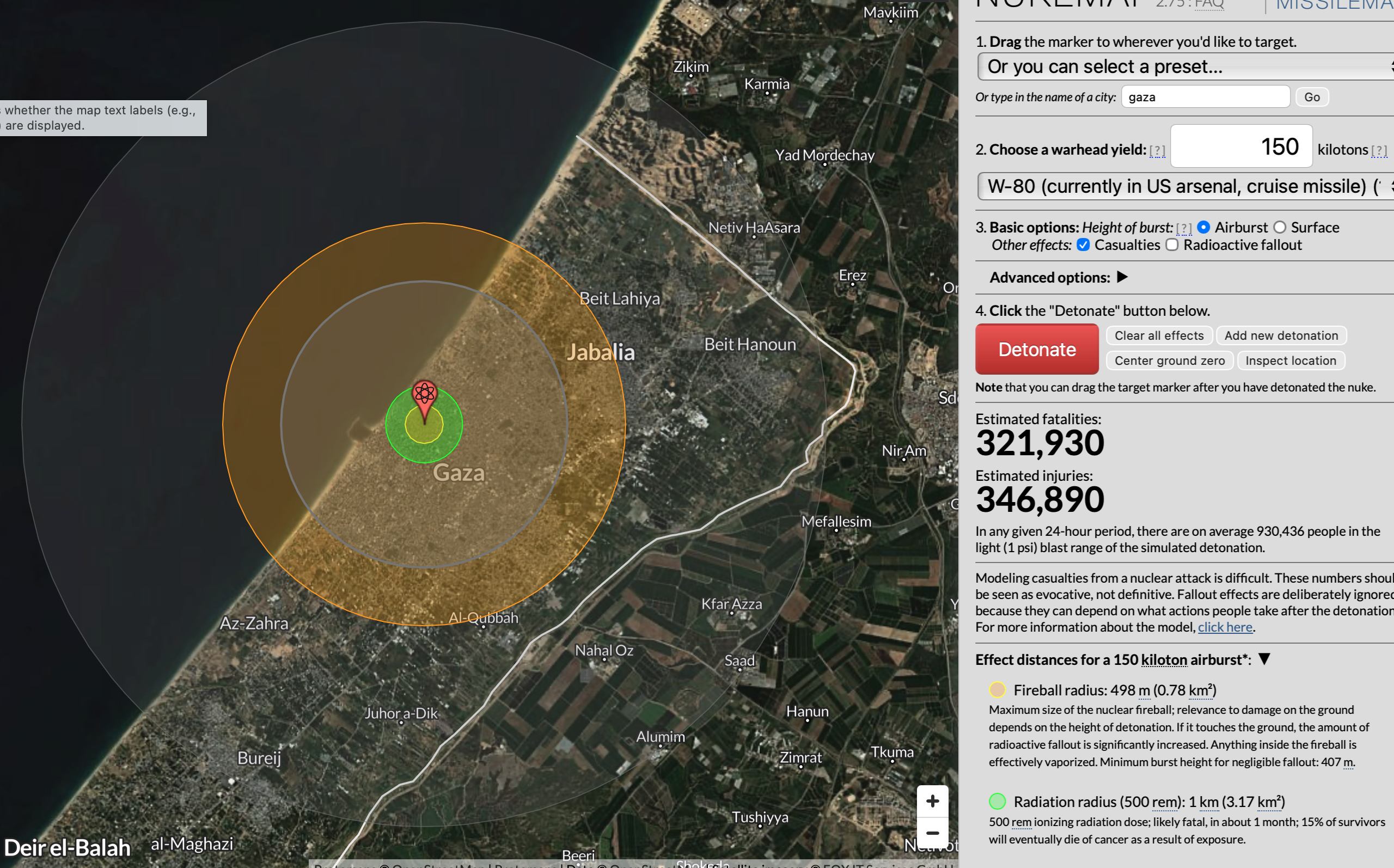Uncheck the Casualties effect checkbox
This screenshot has width=1394, height=868.
click(1083, 245)
